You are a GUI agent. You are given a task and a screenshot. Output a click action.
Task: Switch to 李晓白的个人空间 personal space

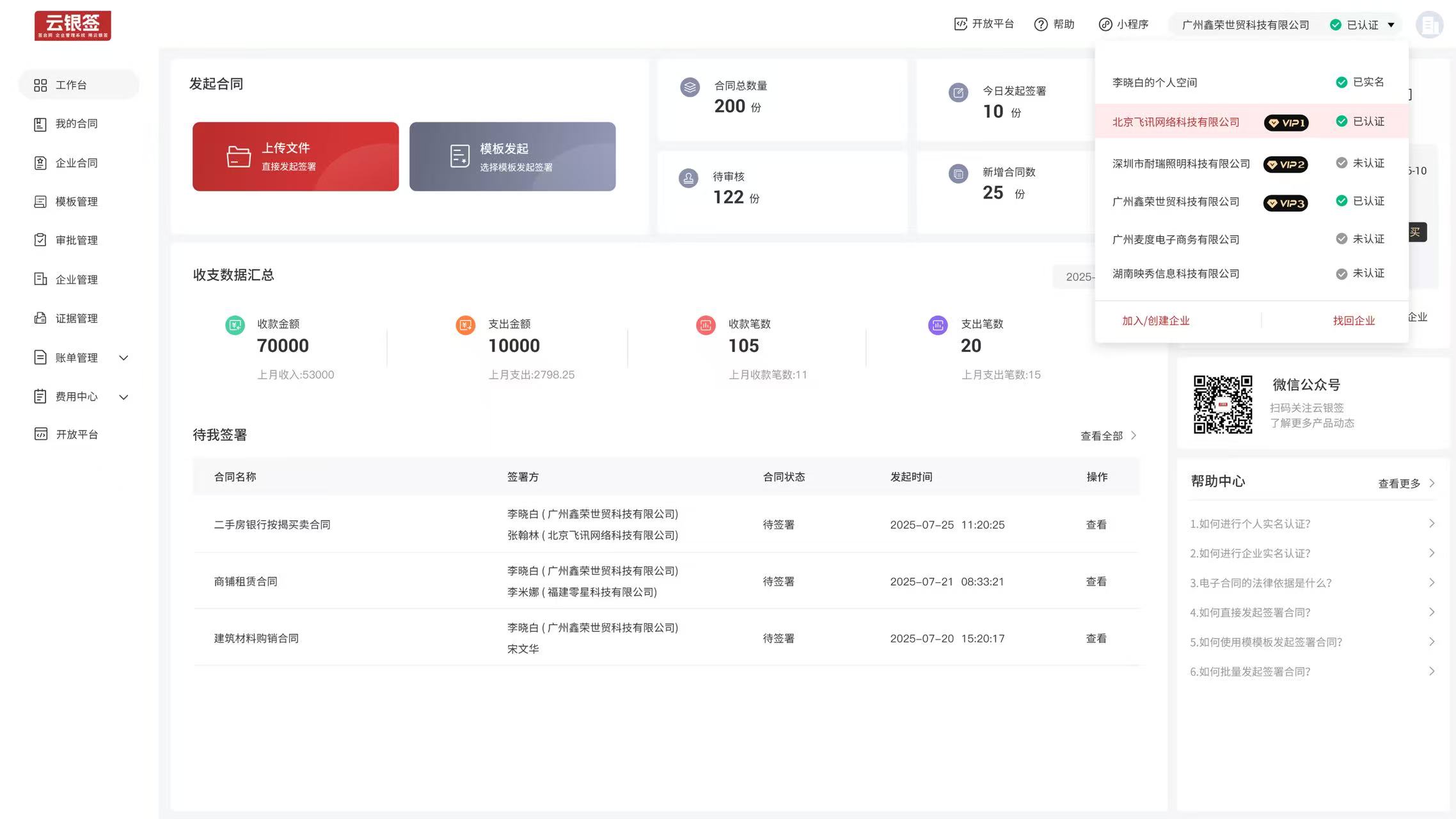(1155, 82)
